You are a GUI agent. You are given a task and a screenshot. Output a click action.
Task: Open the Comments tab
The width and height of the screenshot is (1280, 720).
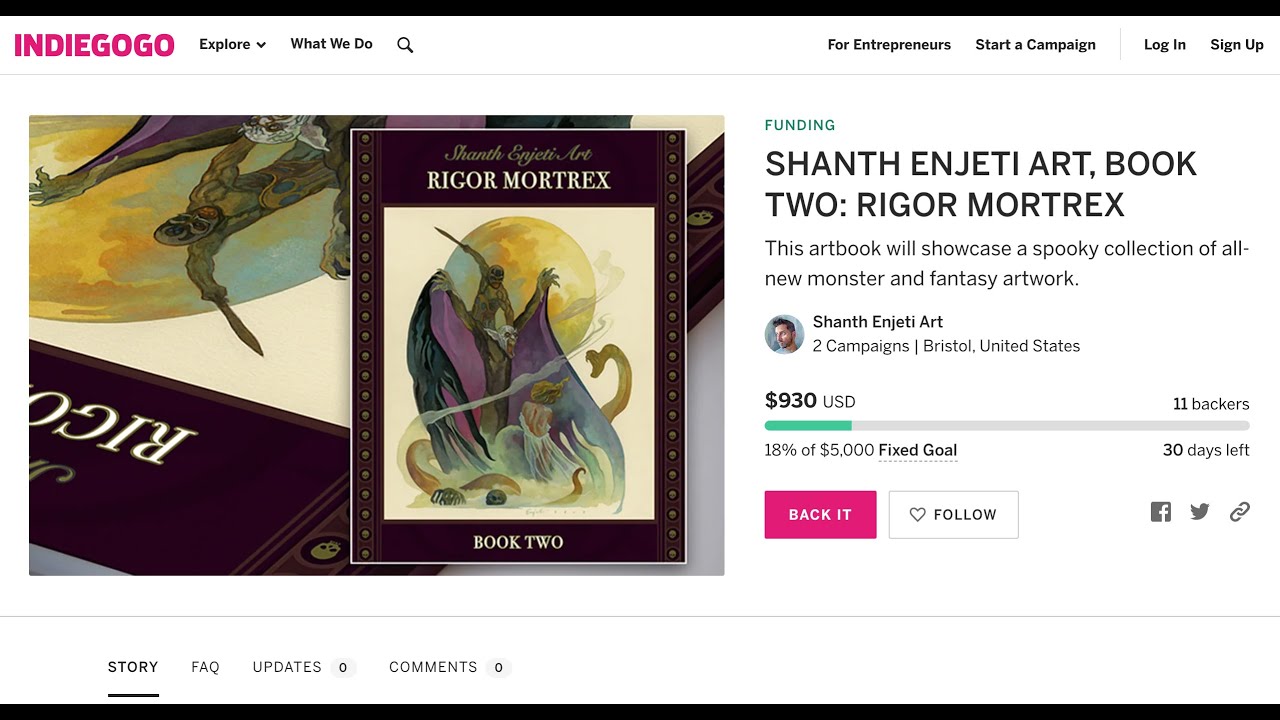point(450,667)
